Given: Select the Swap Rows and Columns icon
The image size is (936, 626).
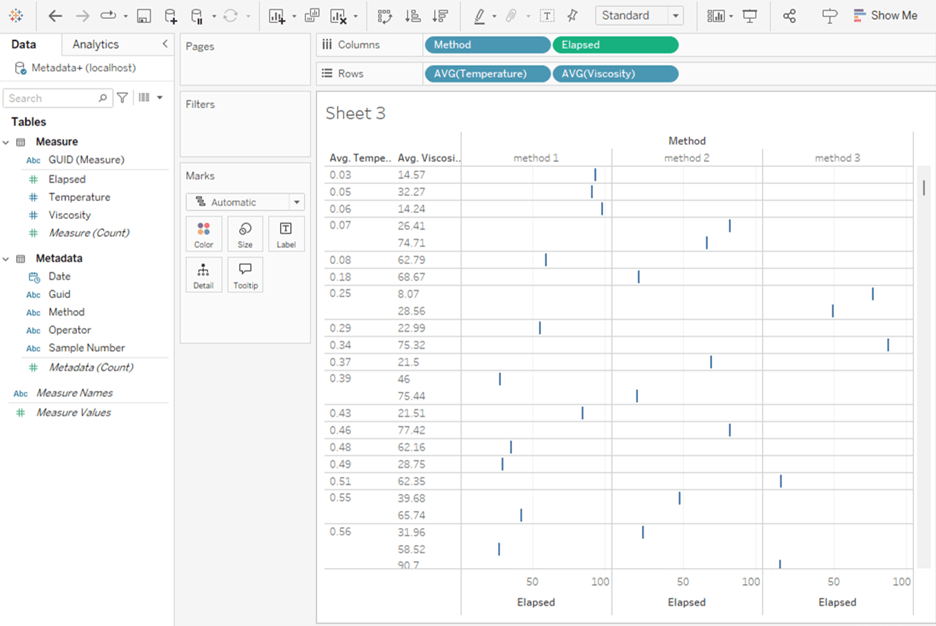Looking at the screenshot, I should [383, 15].
